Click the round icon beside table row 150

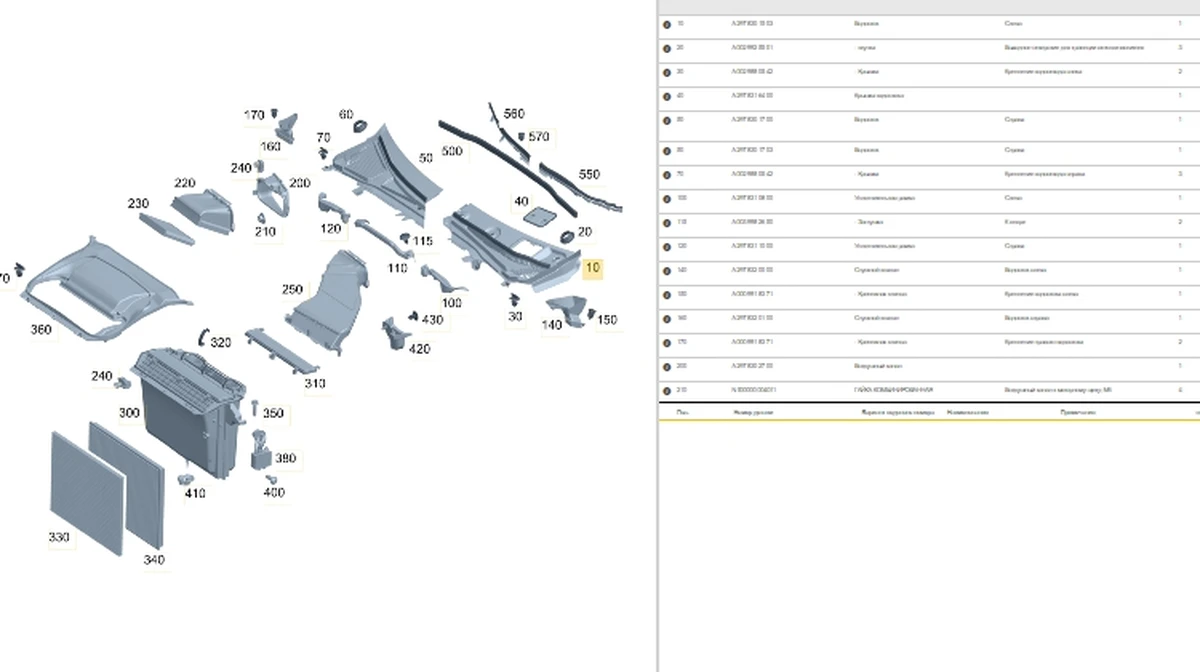(667, 295)
